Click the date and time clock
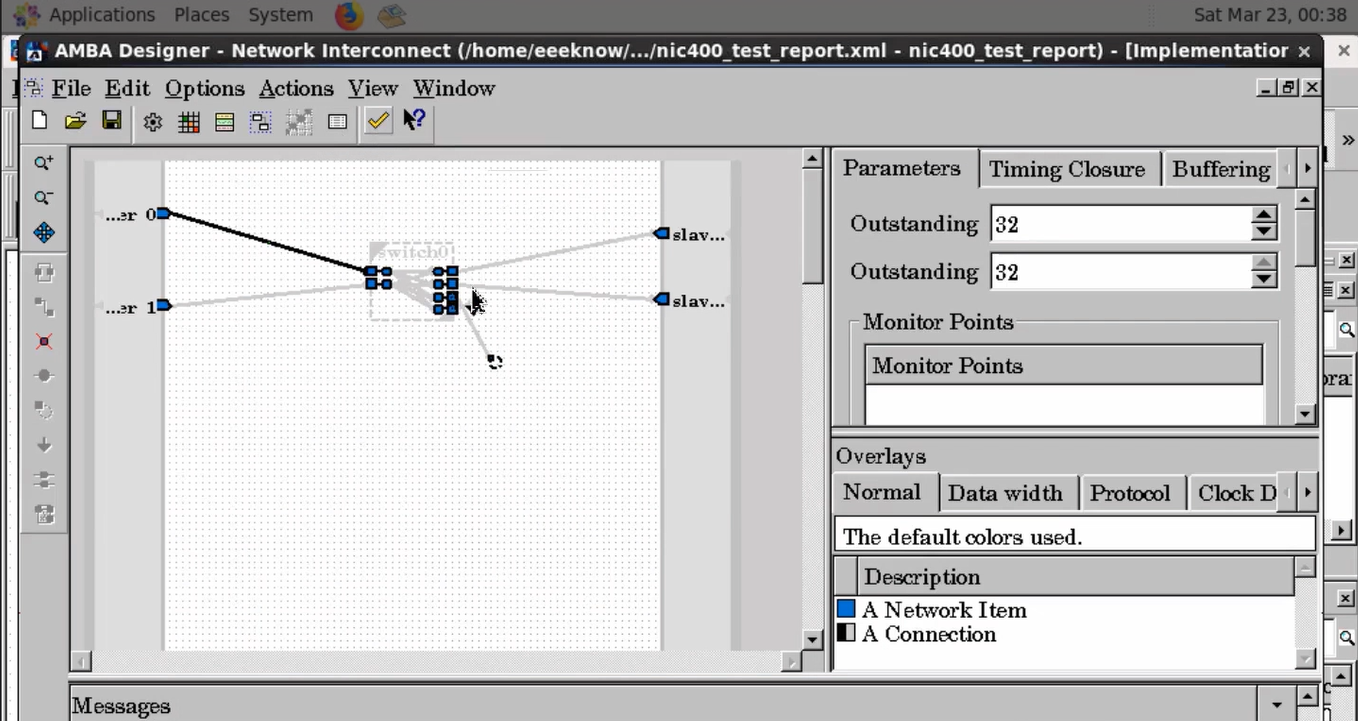The height and width of the screenshot is (721, 1358). pyautogui.click(x=1270, y=15)
